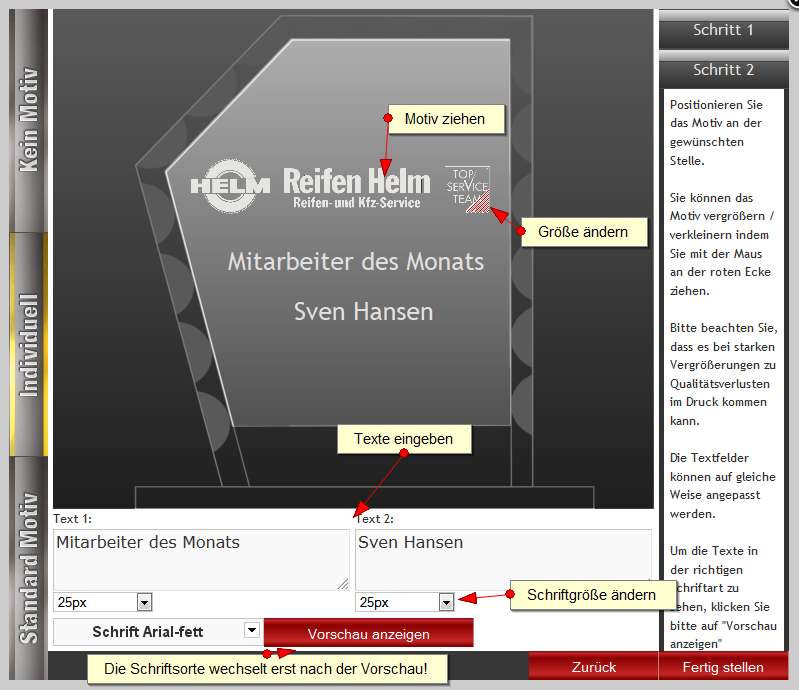799x690 pixels.
Task: Expand the Schritt 2 panel
Action: click(723, 70)
